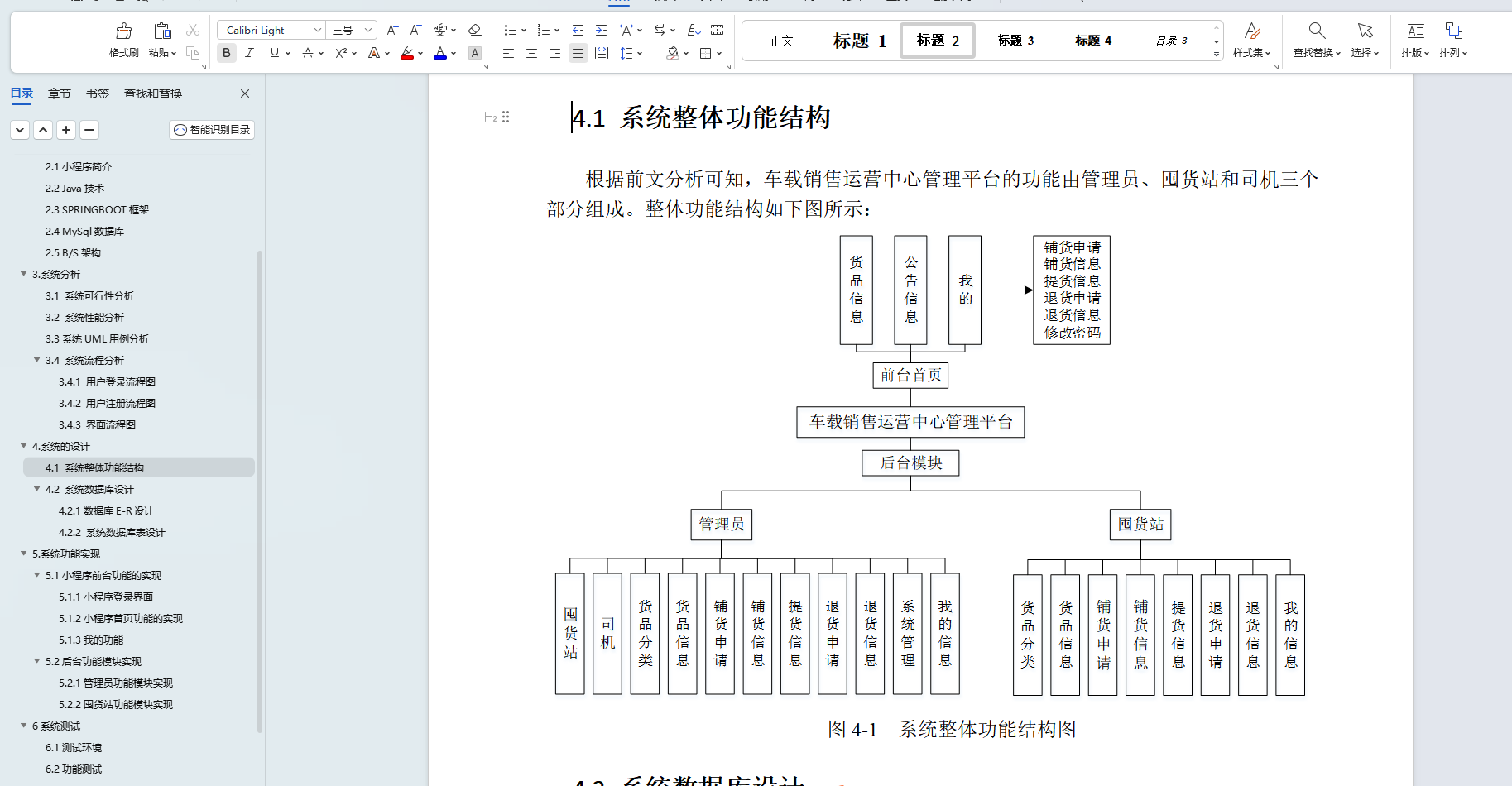Click the Paste (粘贴) clipboard icon
The width and height of the screenshot is (1512, 786).
(x=162, y=31)
